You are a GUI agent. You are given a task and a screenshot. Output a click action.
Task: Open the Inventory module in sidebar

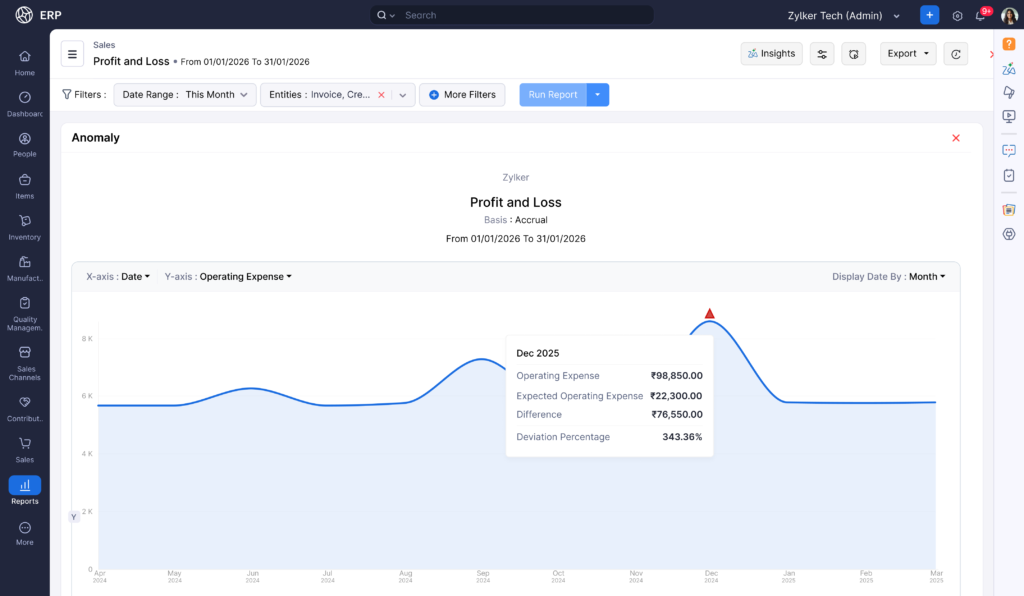[25, 227]
